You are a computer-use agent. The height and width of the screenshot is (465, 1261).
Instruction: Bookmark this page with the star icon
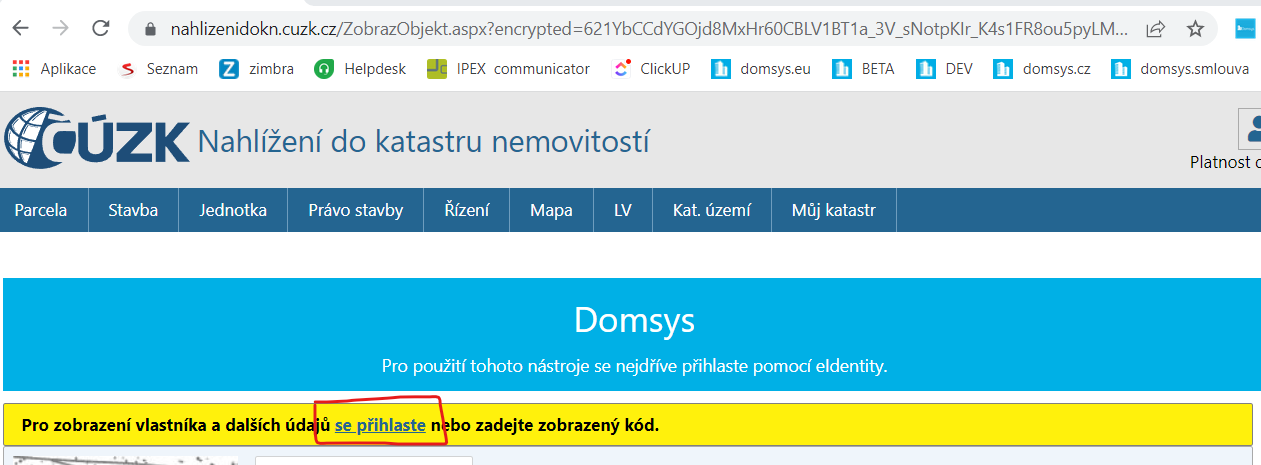[x=1195, y=29]
